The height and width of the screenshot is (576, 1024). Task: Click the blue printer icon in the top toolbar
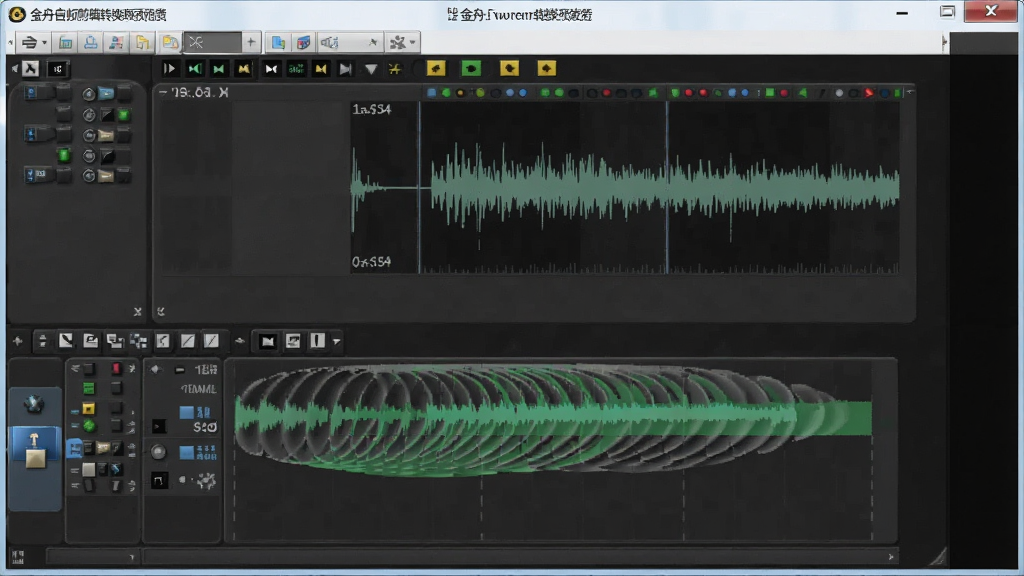(91, 42)
